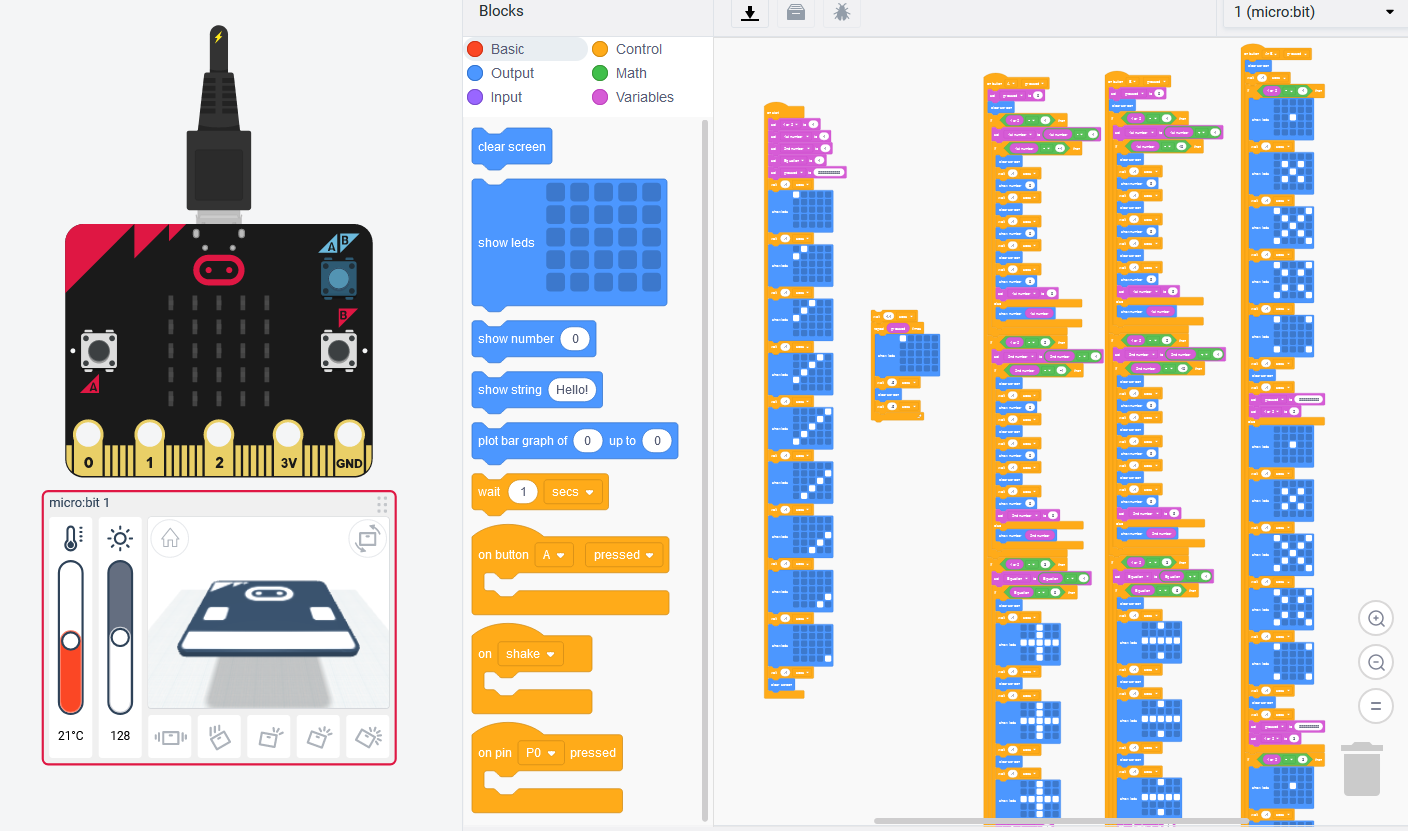Screen dimensions: 1408x831
Task: Open the 'secs' dropdown in the wait block
Action: coord(574,491)
